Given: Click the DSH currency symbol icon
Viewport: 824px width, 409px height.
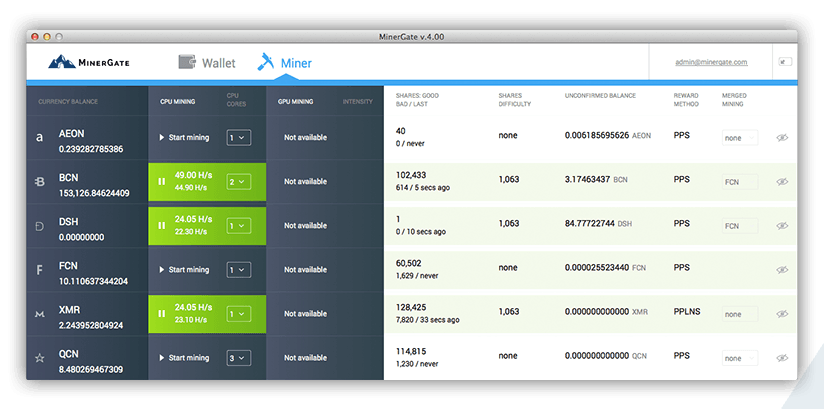Looking at the screenshot, I should point(39,227).
